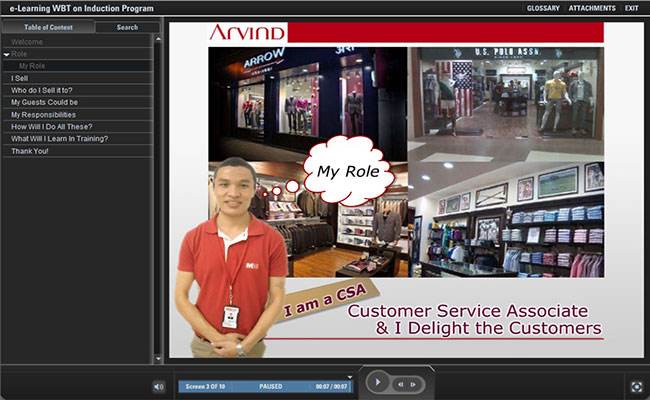Select the Welcome entry

pyautogui.click(x=78, y=42)
